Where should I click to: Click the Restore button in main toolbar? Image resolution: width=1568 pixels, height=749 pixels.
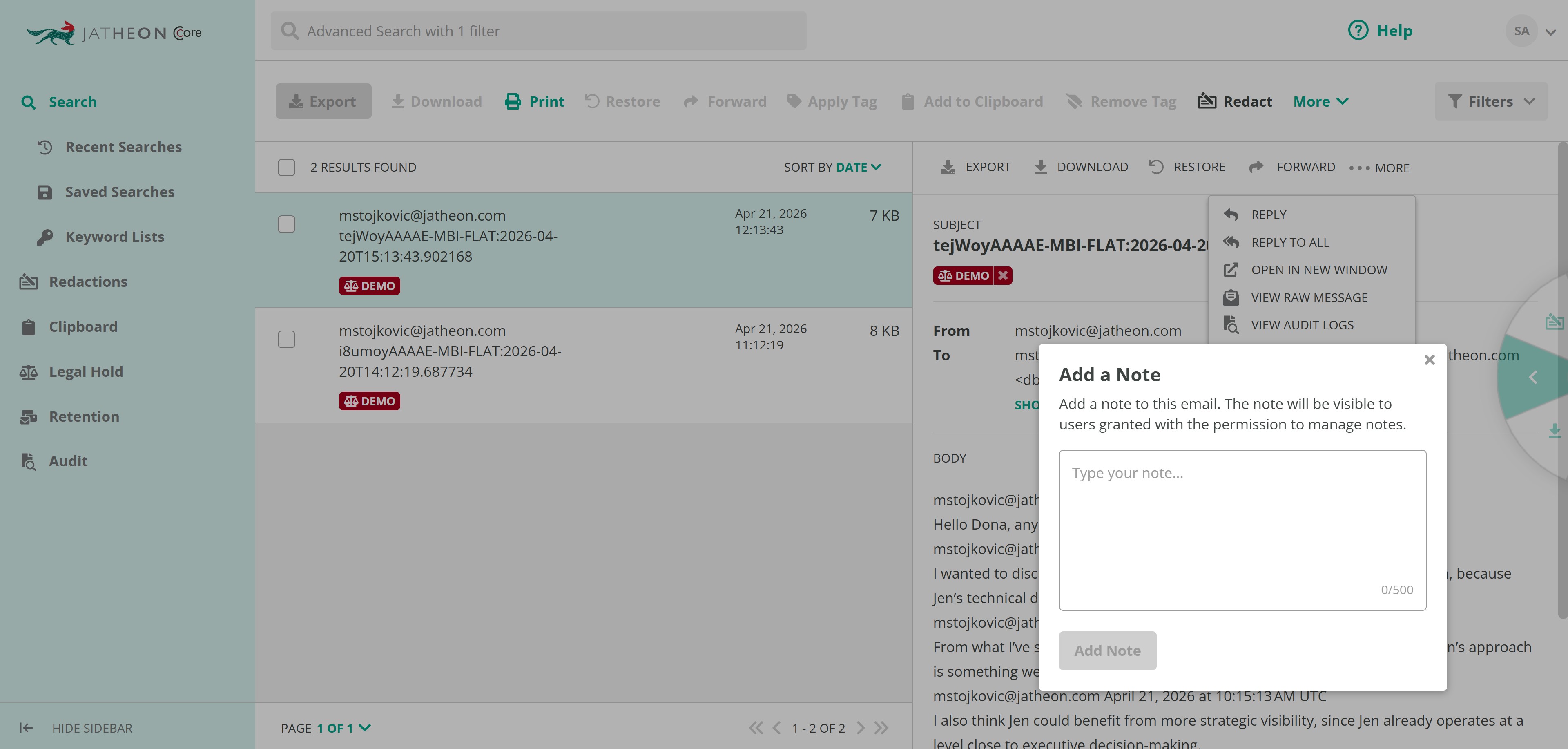click(623, 101)
